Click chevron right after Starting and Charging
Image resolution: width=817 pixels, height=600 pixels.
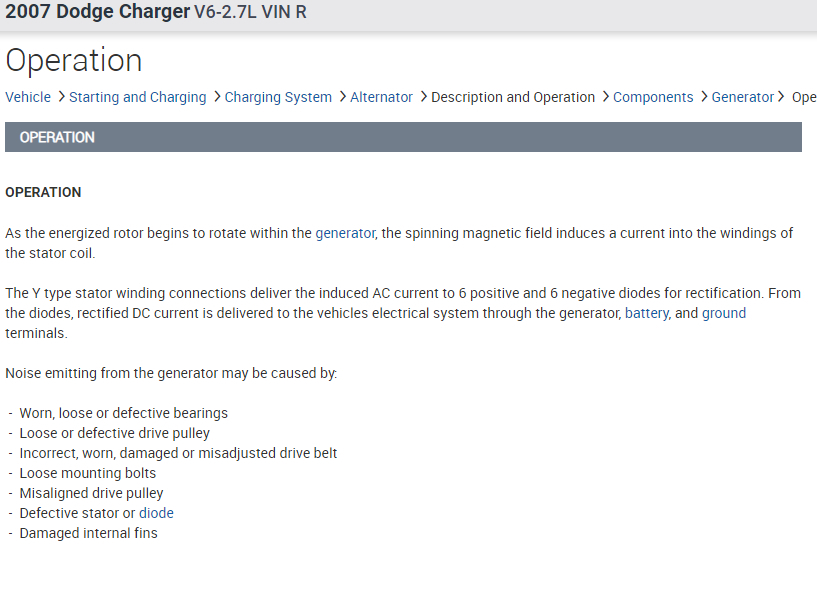(216, 97)
